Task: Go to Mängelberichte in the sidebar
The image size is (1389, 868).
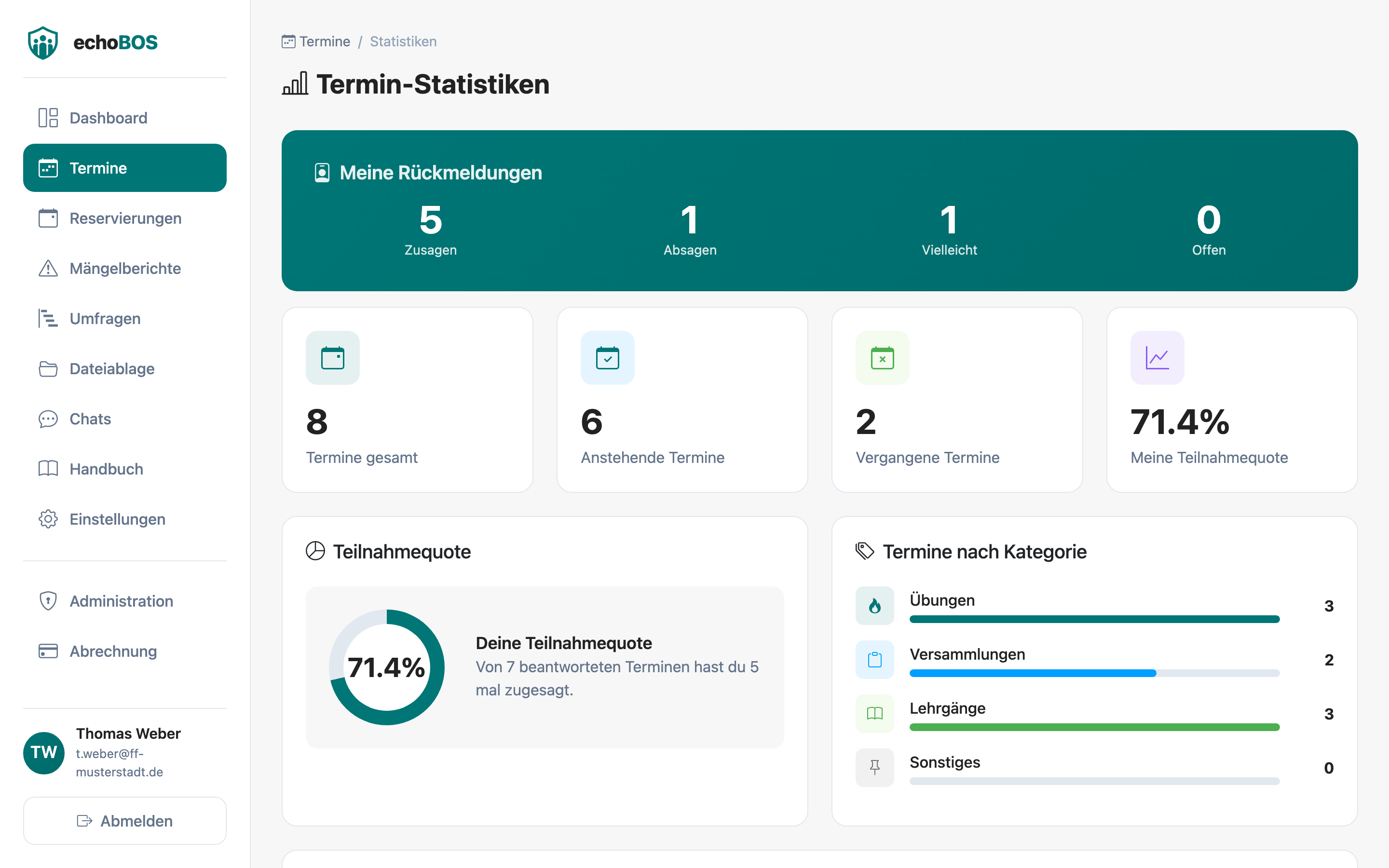Action: tap(124, 268)
